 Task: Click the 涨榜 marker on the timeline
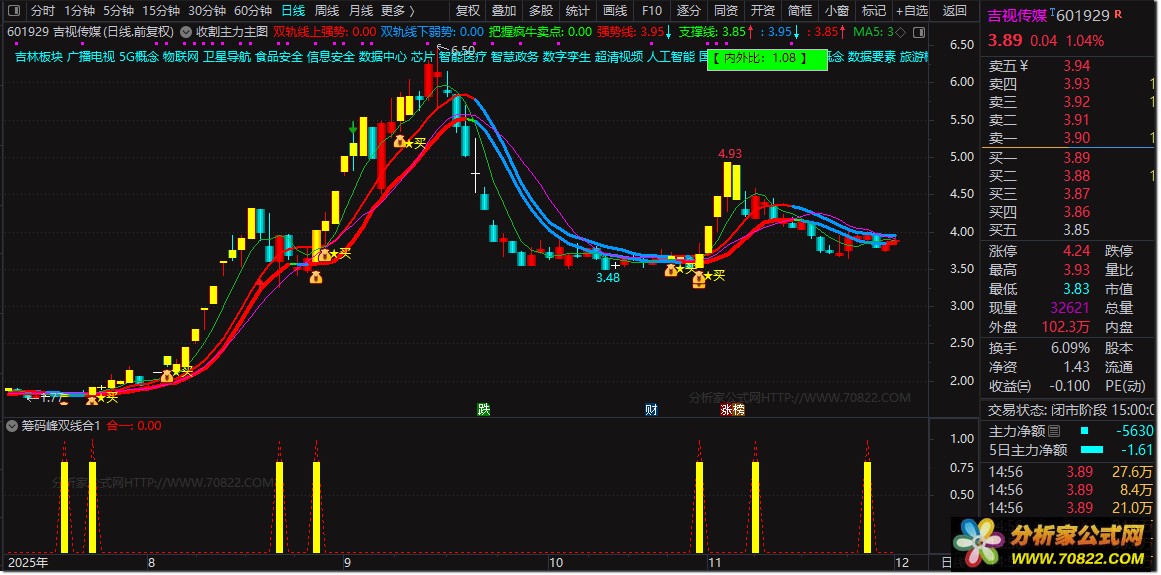(732, 409)
